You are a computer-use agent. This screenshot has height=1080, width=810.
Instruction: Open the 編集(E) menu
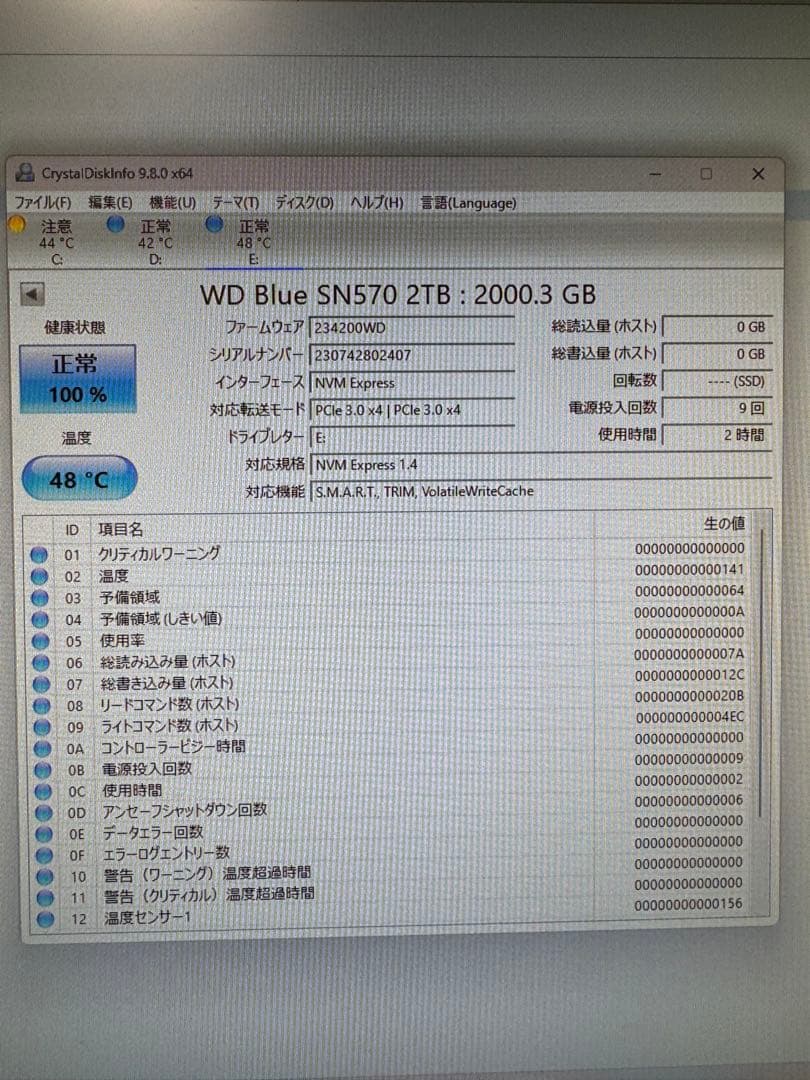click(110, 202)
